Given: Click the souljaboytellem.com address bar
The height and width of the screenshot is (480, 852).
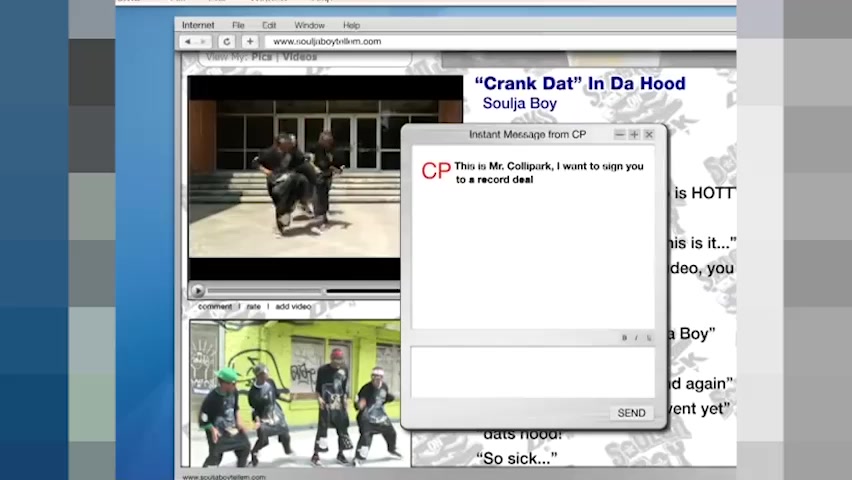Looking at the screenshot, I should pos(500,41).
